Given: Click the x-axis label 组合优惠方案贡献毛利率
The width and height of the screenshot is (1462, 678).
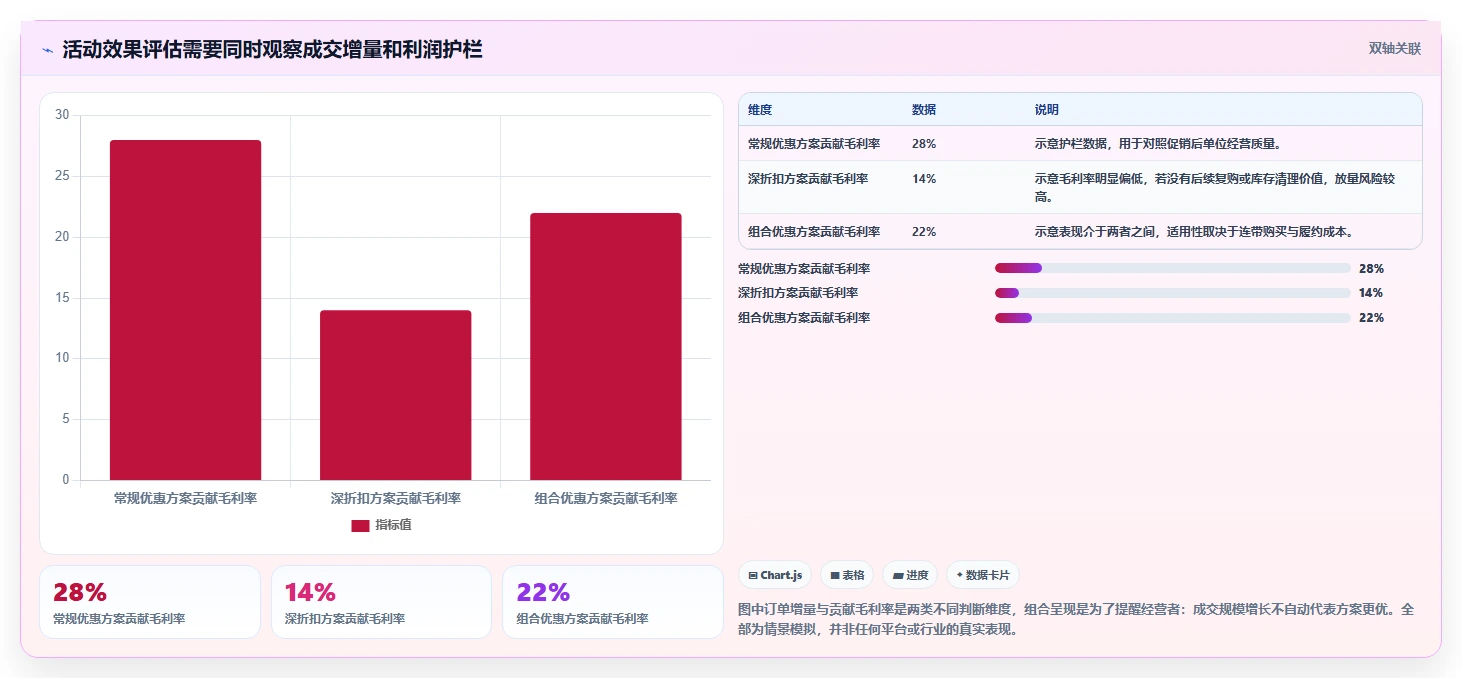Looking at the screenshot, I should (606, 498).
